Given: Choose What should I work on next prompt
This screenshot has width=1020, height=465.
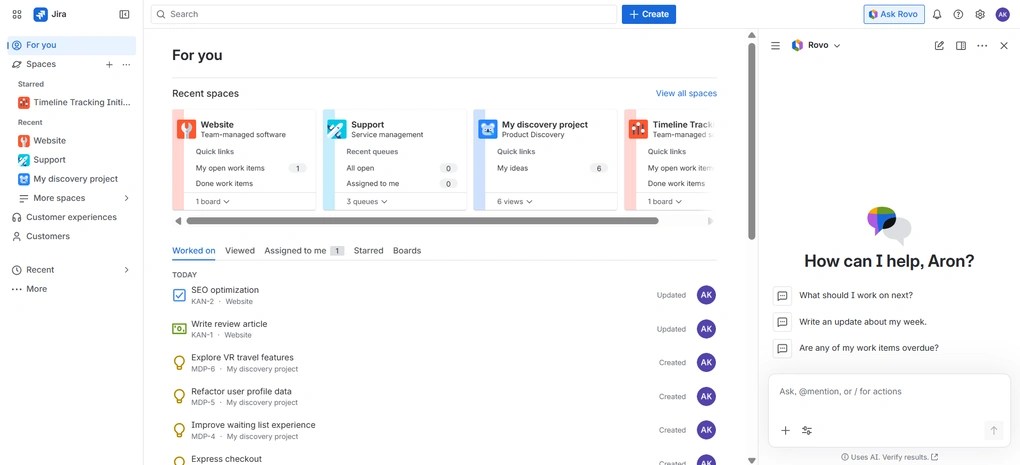Looking at the screenshot, I should point(855,295).
